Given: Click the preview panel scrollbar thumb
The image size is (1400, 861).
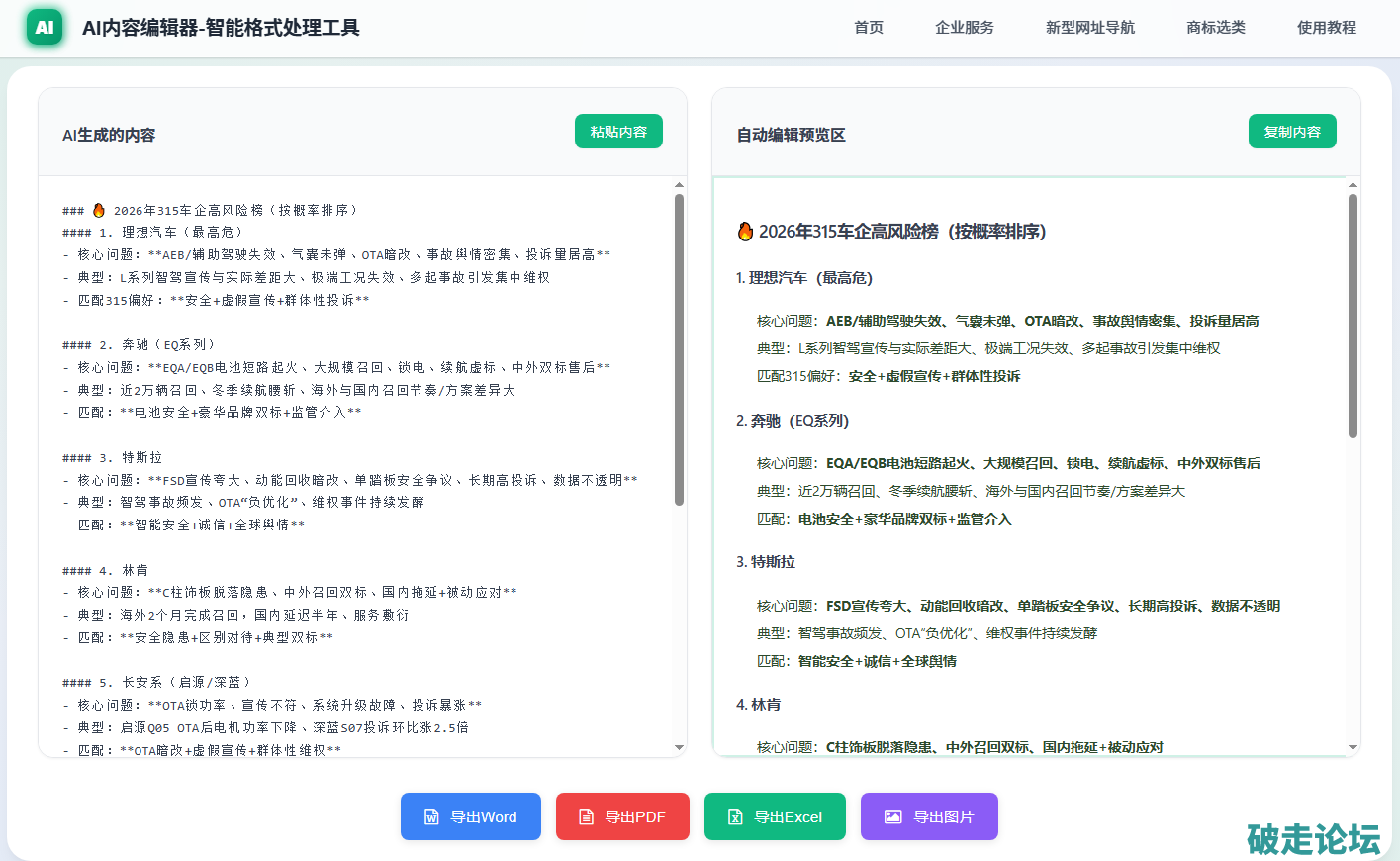Looking at the screenshot, I should (x=1353, y=315).
